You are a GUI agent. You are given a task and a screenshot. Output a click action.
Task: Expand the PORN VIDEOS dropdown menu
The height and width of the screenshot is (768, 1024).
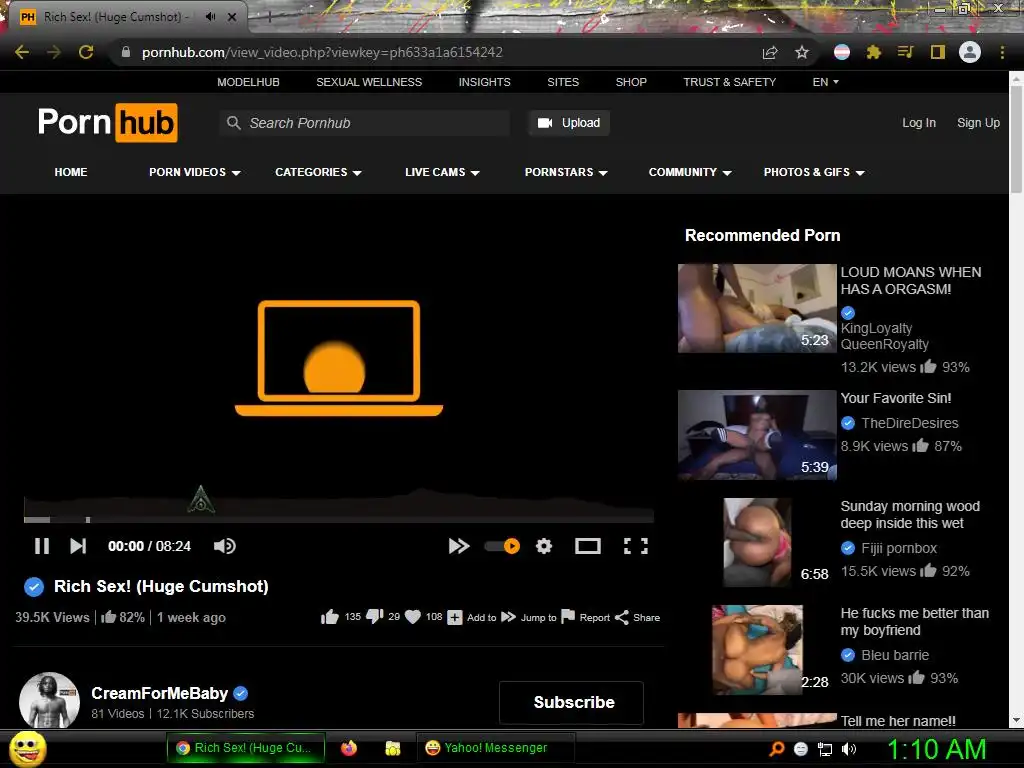pos(195,172)
